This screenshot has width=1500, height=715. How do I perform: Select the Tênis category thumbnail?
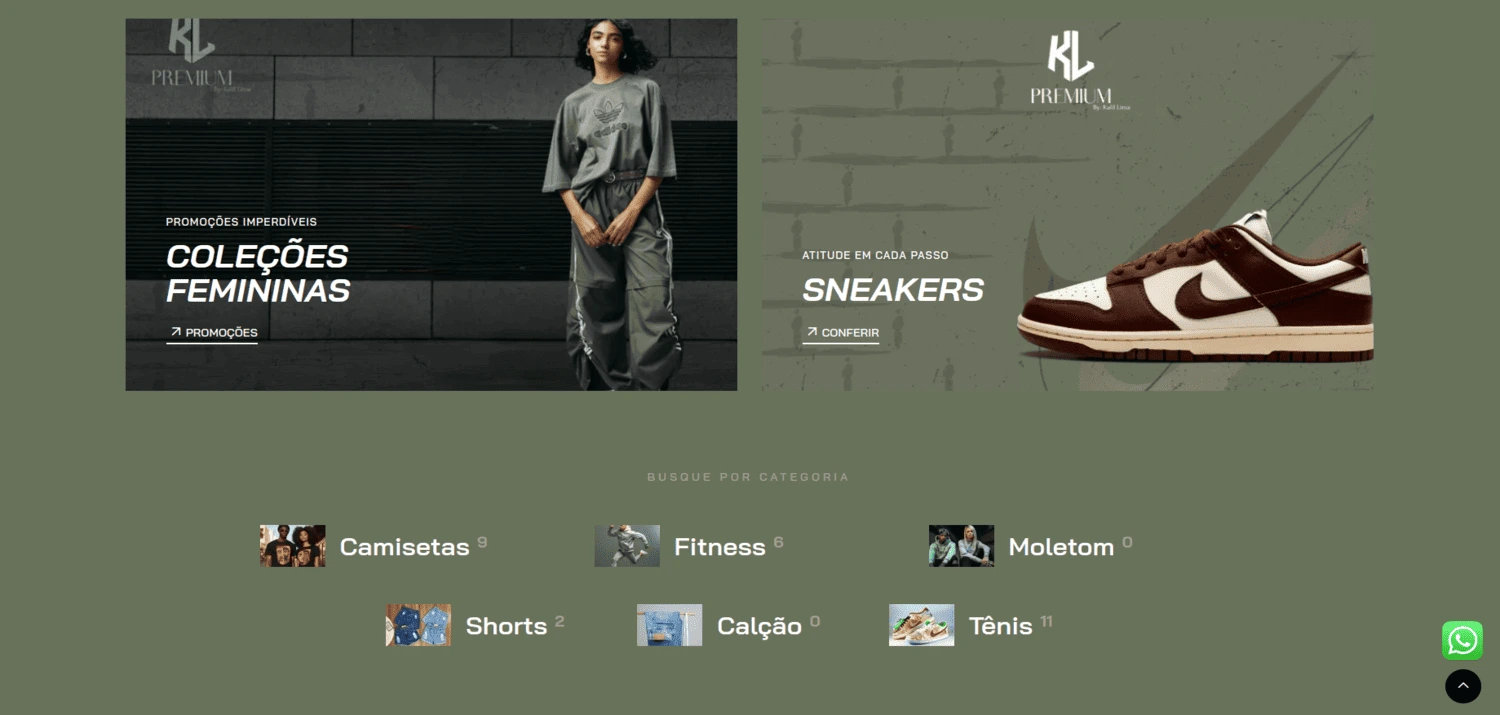(x=921, y=625)
